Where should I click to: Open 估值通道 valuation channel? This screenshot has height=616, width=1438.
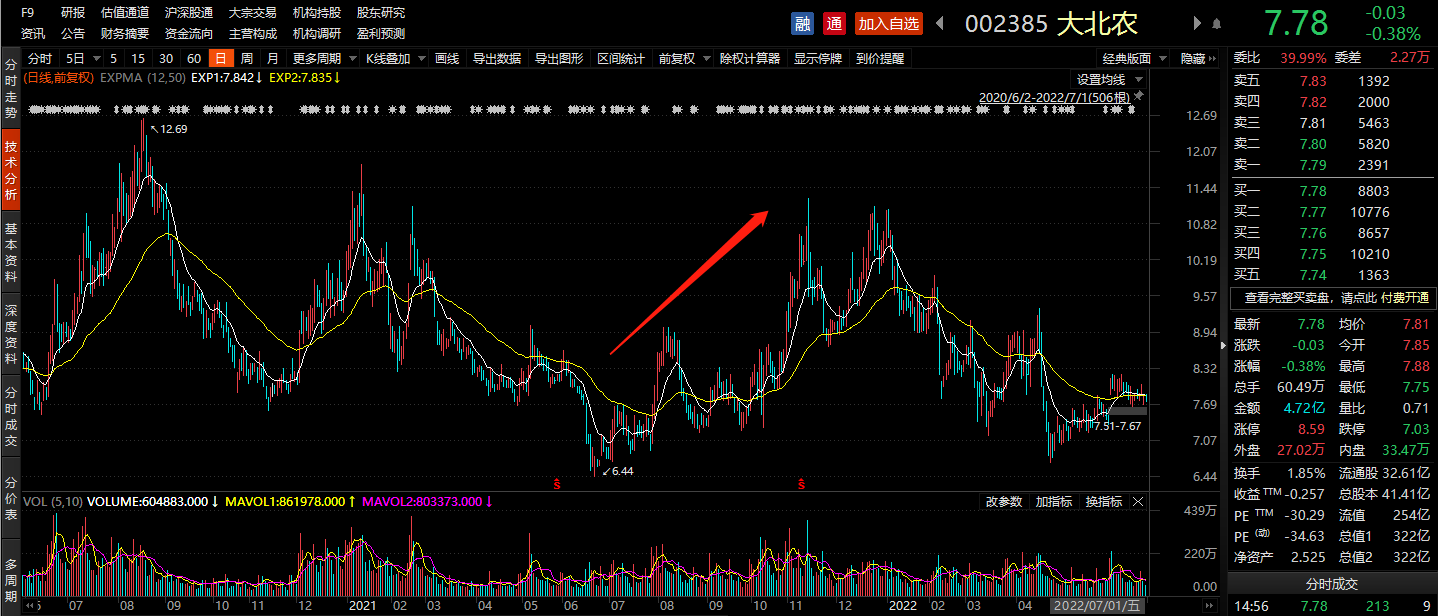coord(125,13)
